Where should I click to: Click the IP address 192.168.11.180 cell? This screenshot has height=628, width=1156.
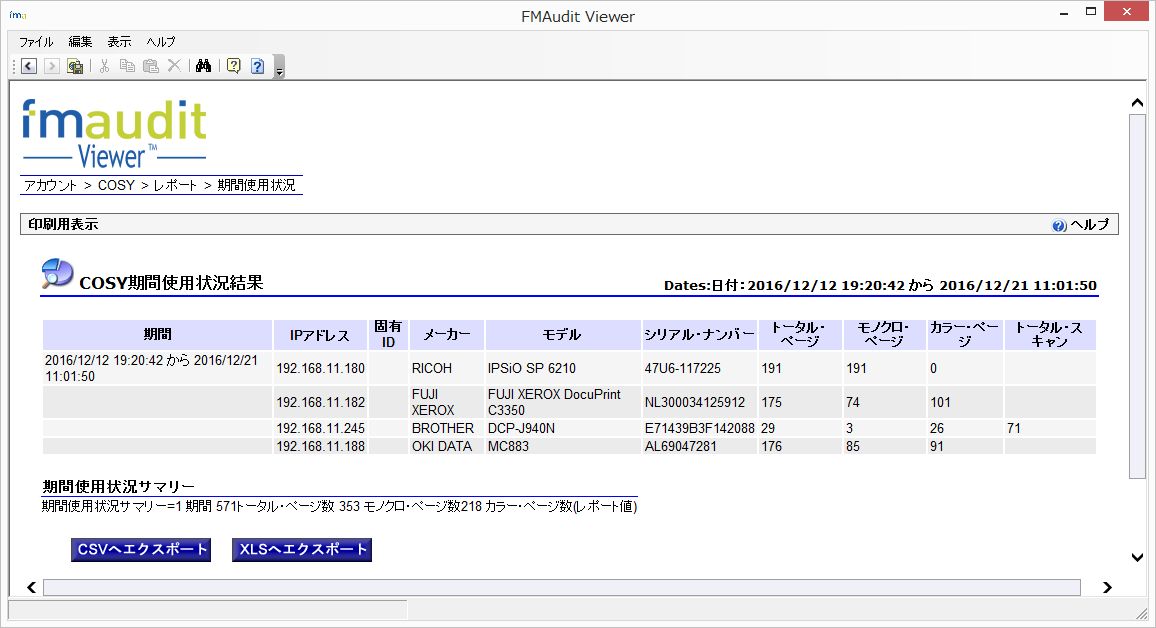[x=321, y=369]
